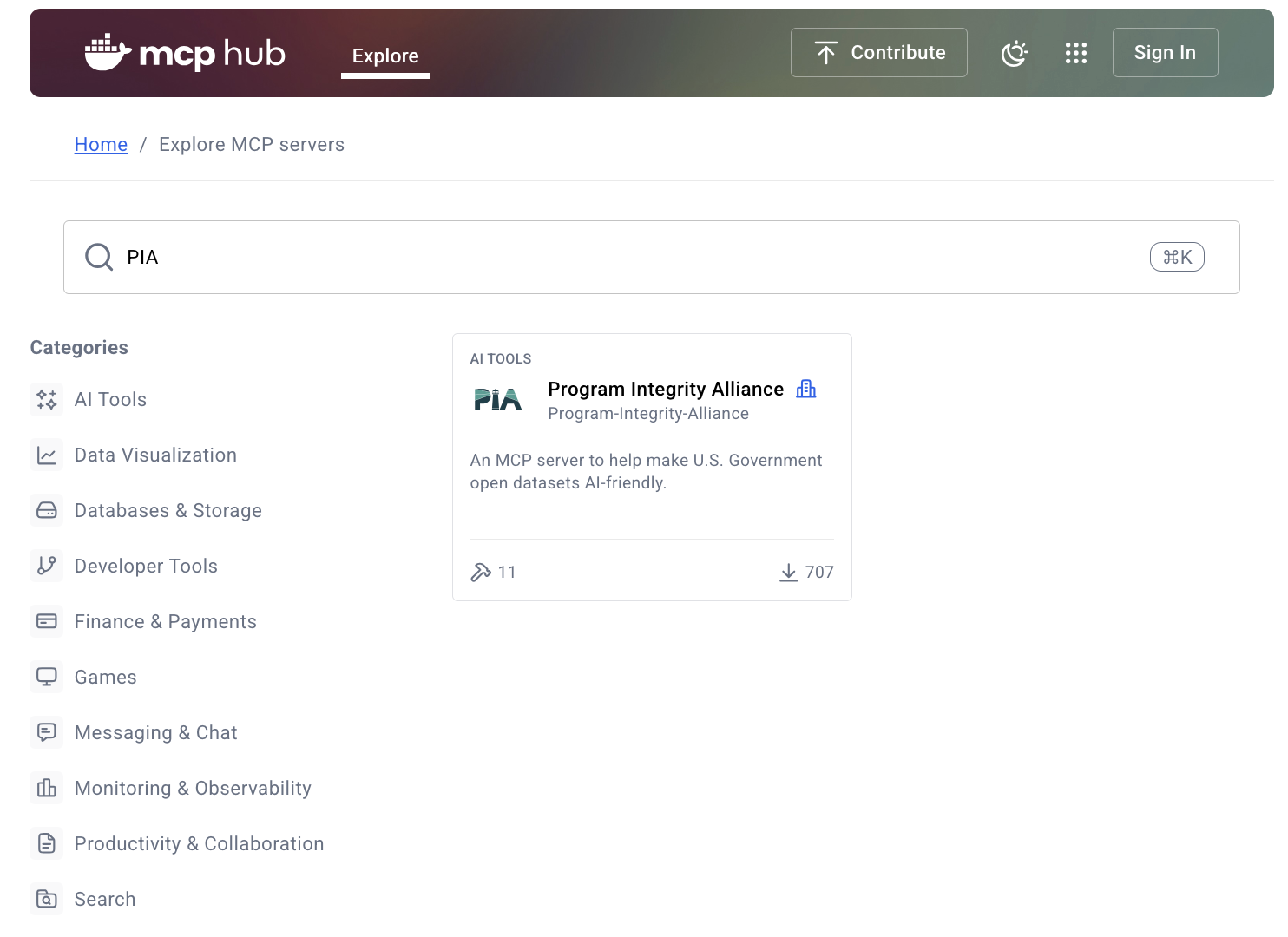Select the Data Visualization chart icon
This screenshot has width=1288, height=937.
[47, 455]
